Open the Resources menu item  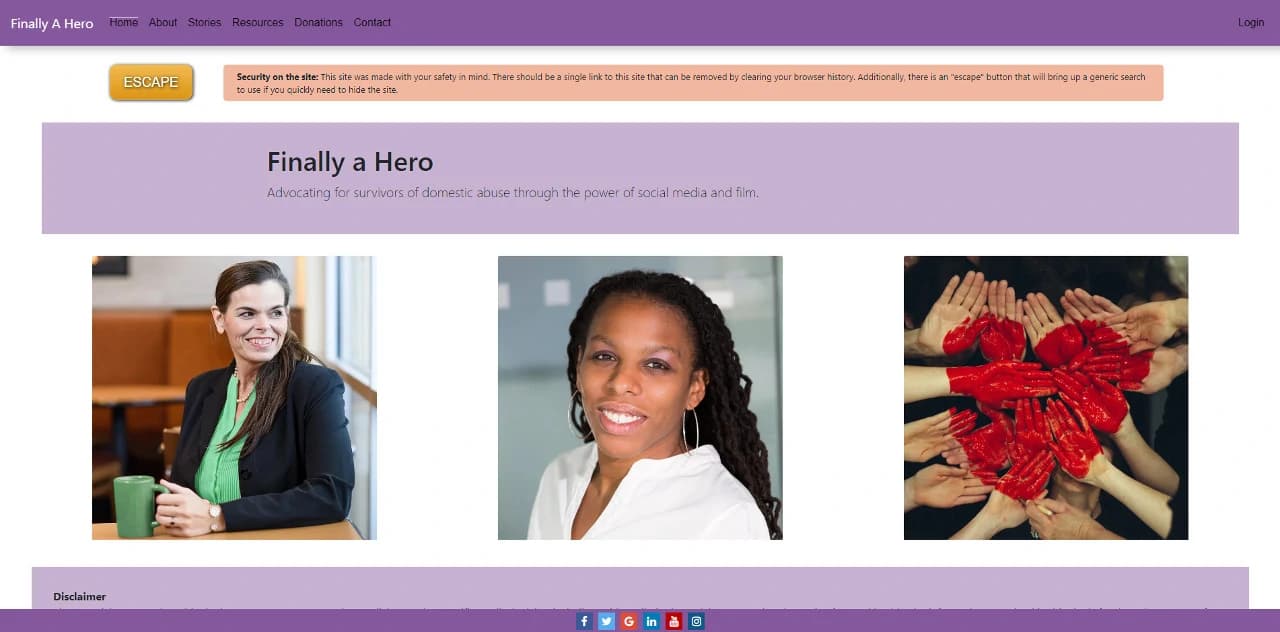257,22
